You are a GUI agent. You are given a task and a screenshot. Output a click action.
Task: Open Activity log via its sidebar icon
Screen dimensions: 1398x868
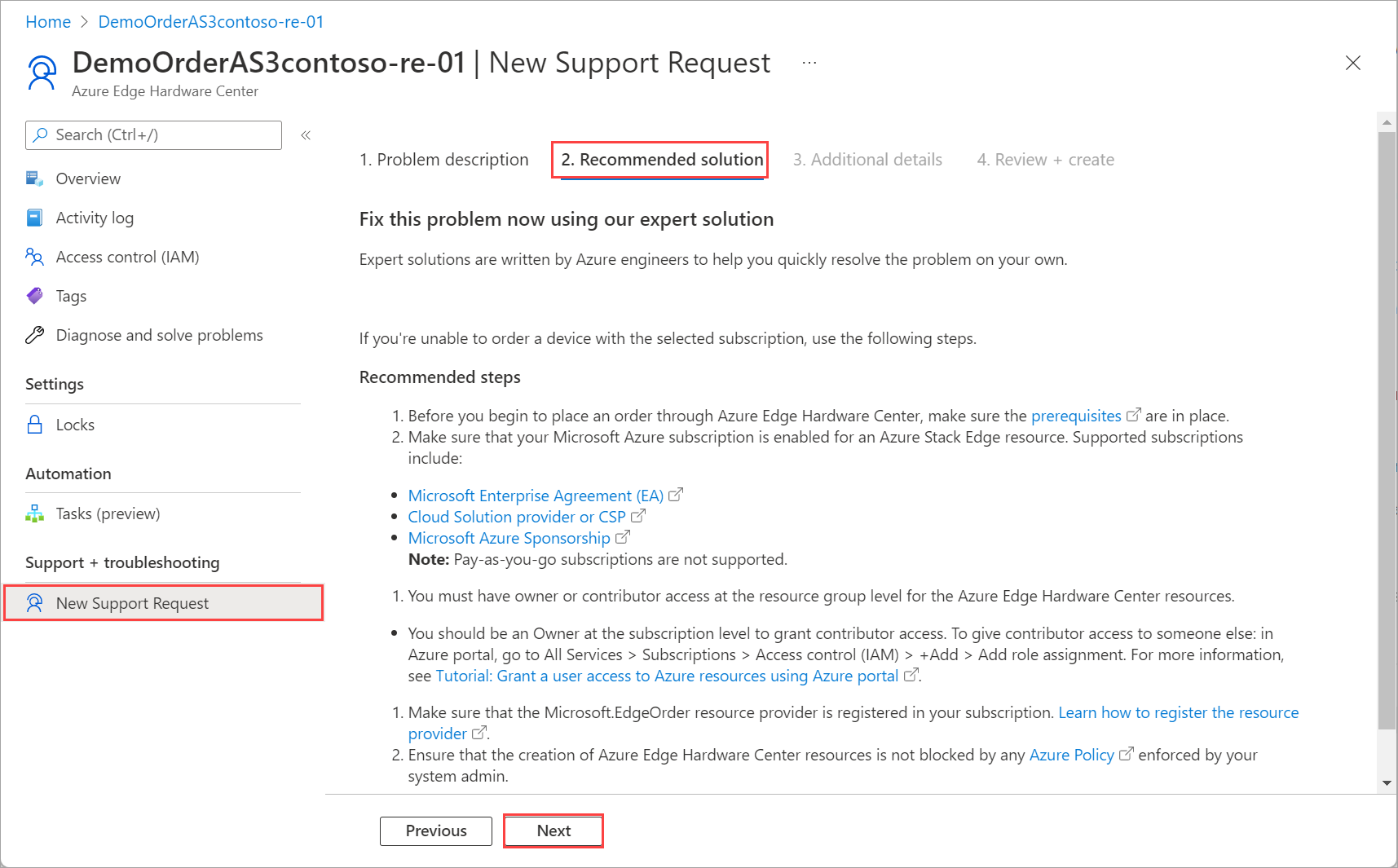34,218
